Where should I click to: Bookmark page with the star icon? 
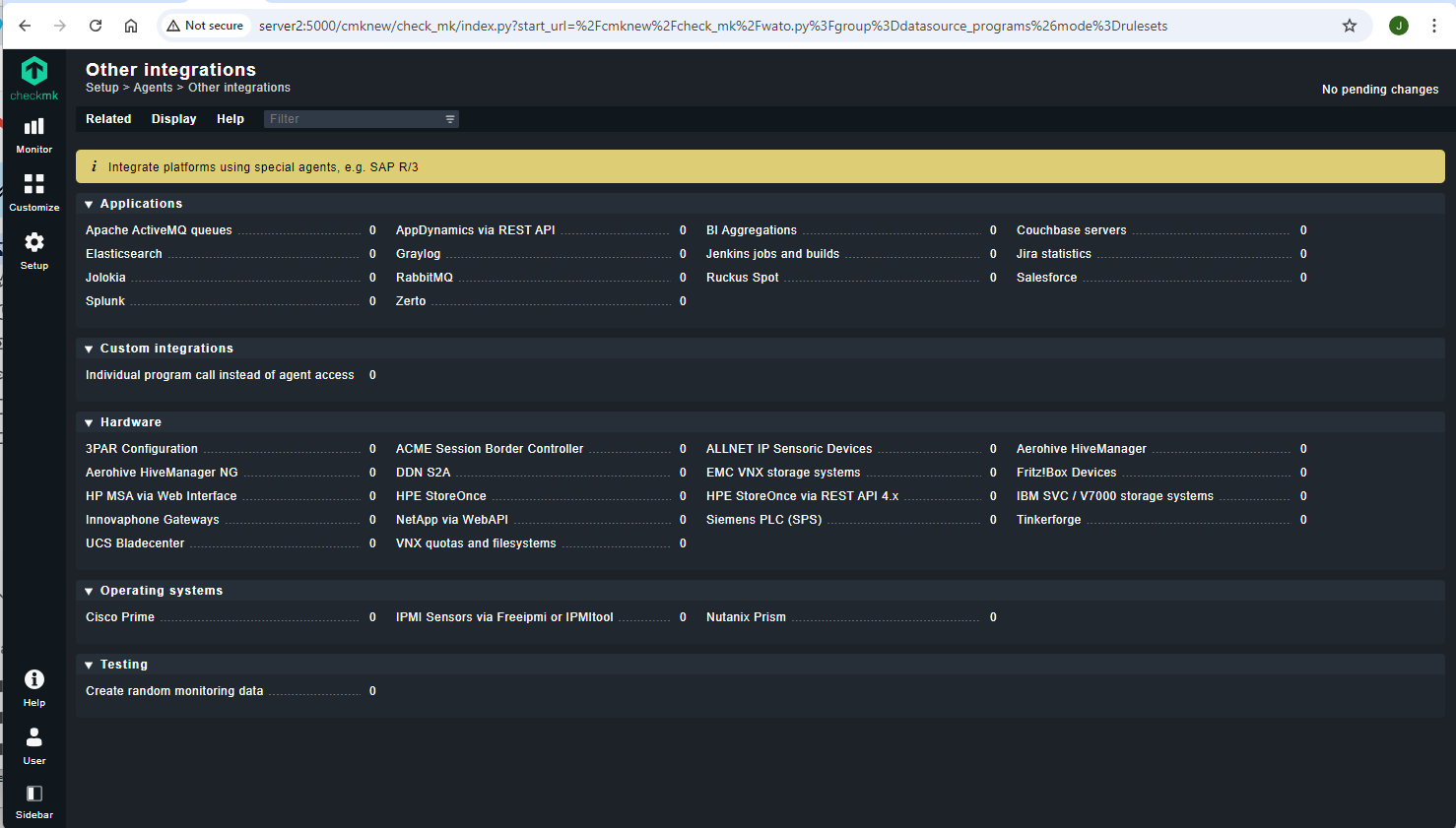tap(1349, 26)
